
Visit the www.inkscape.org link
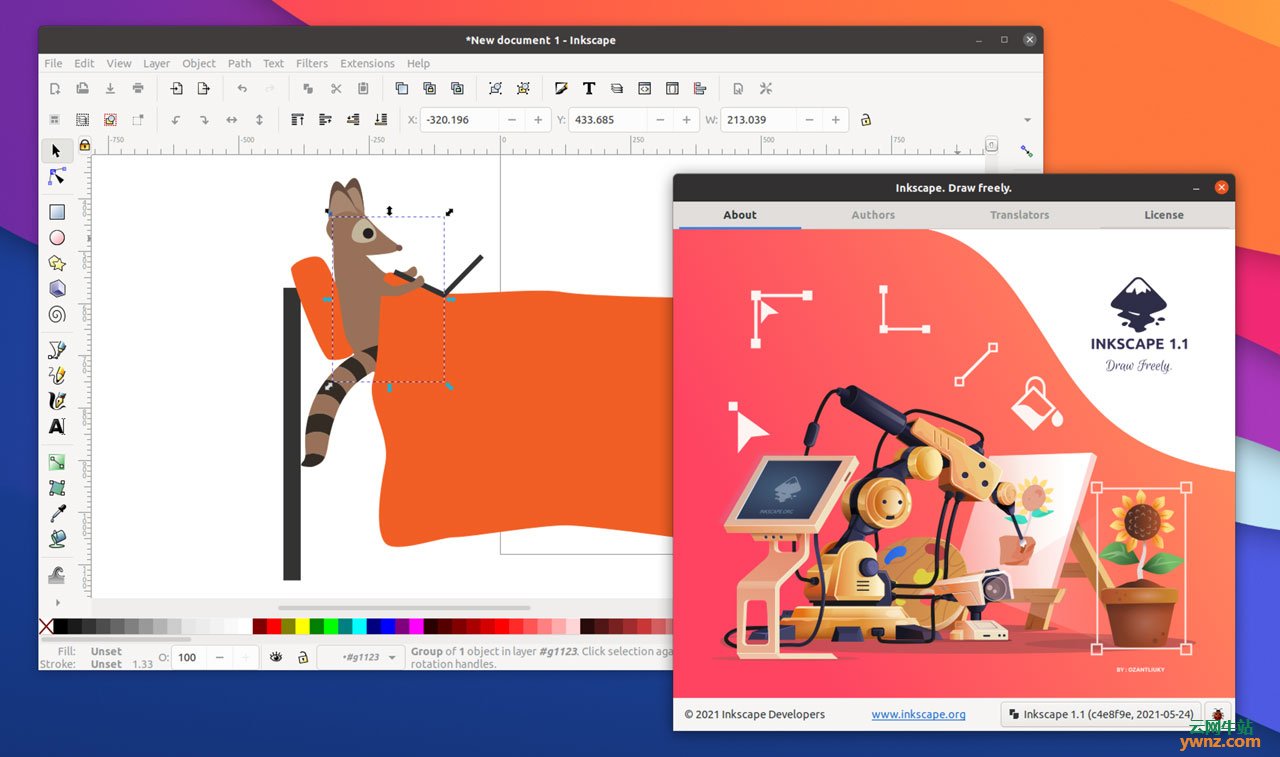coord(918,714)
